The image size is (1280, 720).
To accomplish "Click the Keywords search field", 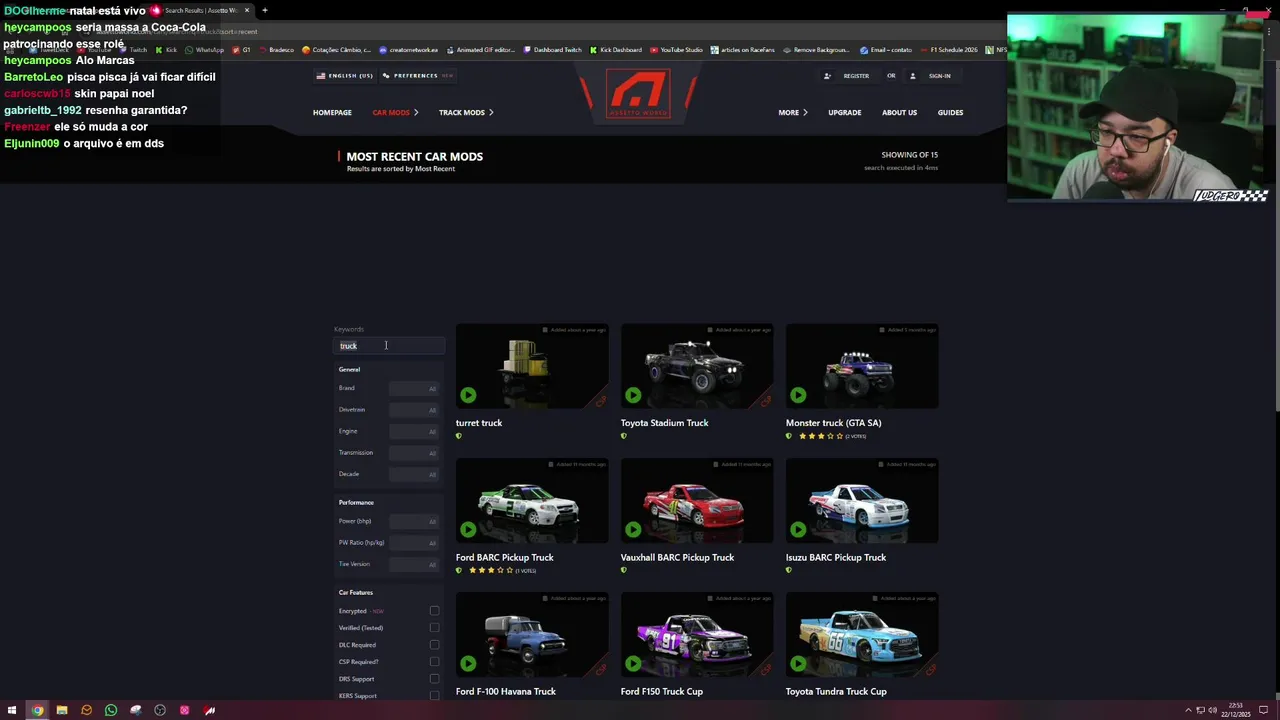I will [x=389, y=346].
